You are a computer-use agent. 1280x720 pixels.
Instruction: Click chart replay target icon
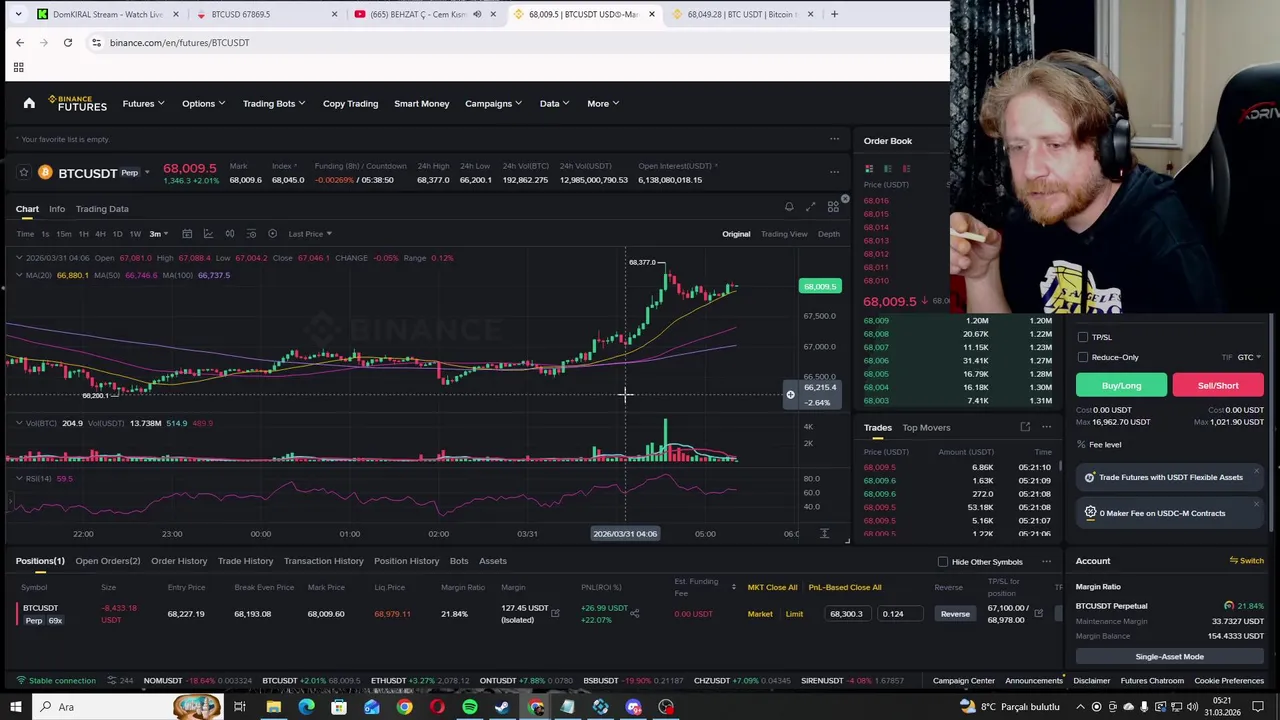272,234
